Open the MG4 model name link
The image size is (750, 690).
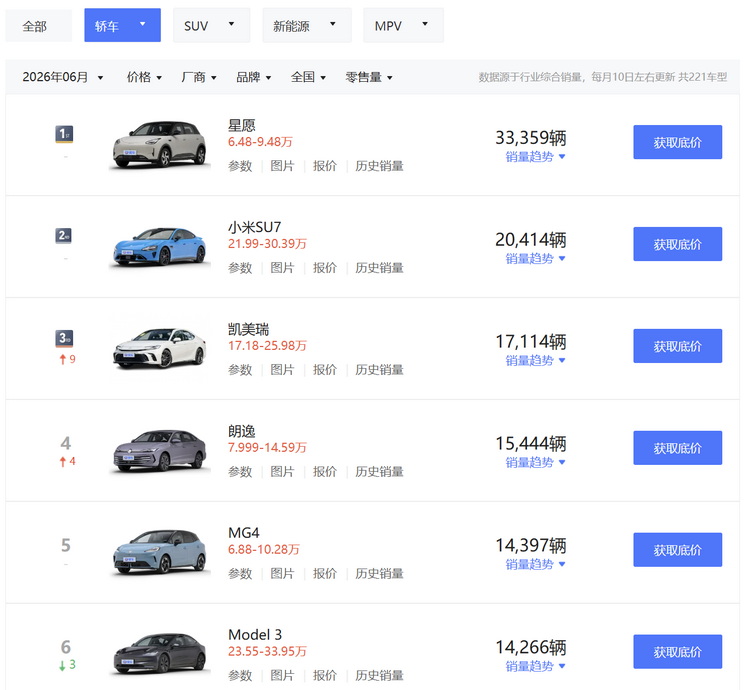pyautogui.click(x=244, y=533)
